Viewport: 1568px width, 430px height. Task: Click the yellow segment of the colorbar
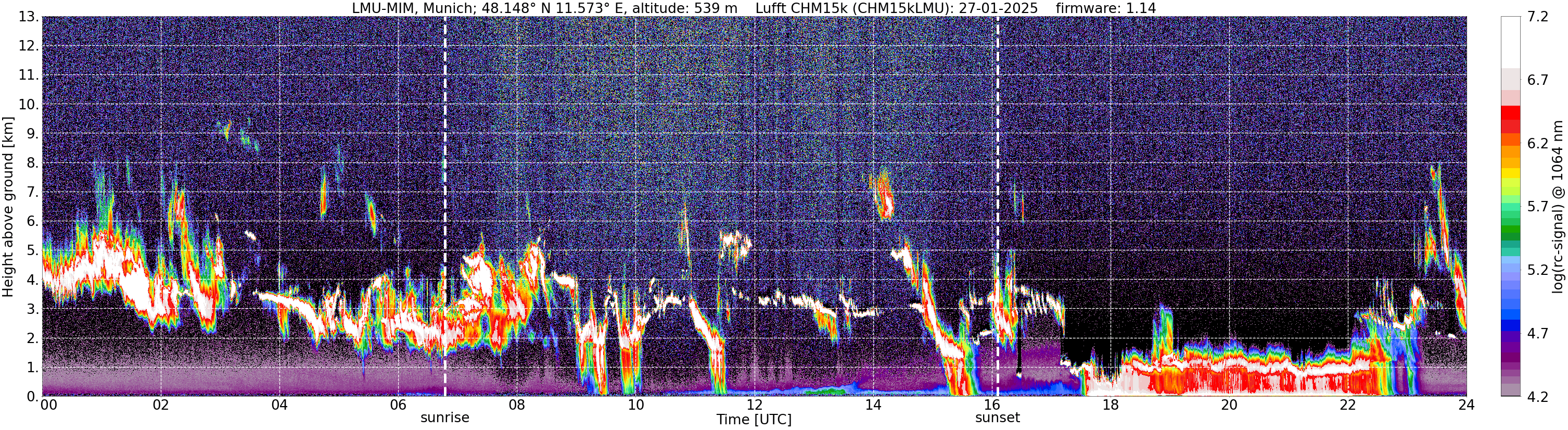click(x=1511, y=173)
